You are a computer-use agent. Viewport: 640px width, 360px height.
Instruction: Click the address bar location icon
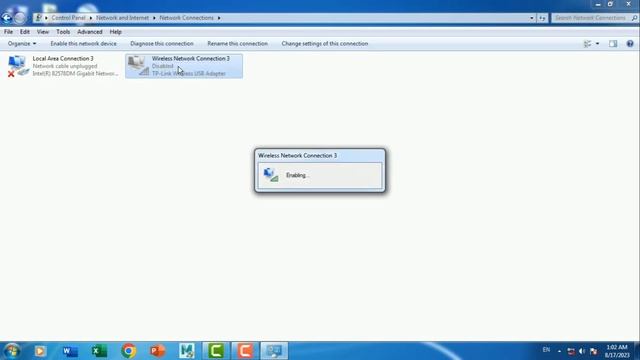click(x=38, y=18)
